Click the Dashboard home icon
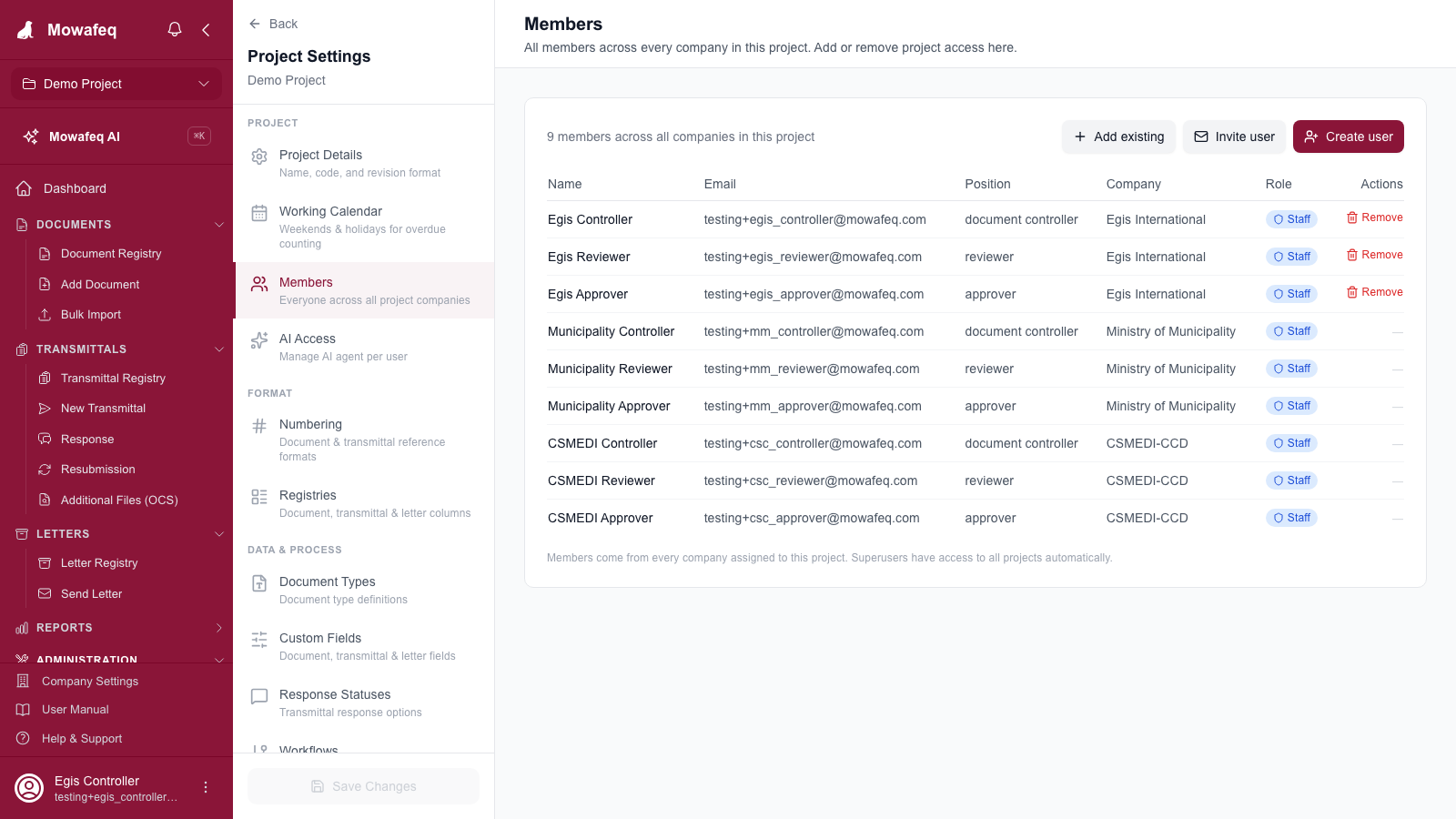1456x819 pixels. click(25, 188)
